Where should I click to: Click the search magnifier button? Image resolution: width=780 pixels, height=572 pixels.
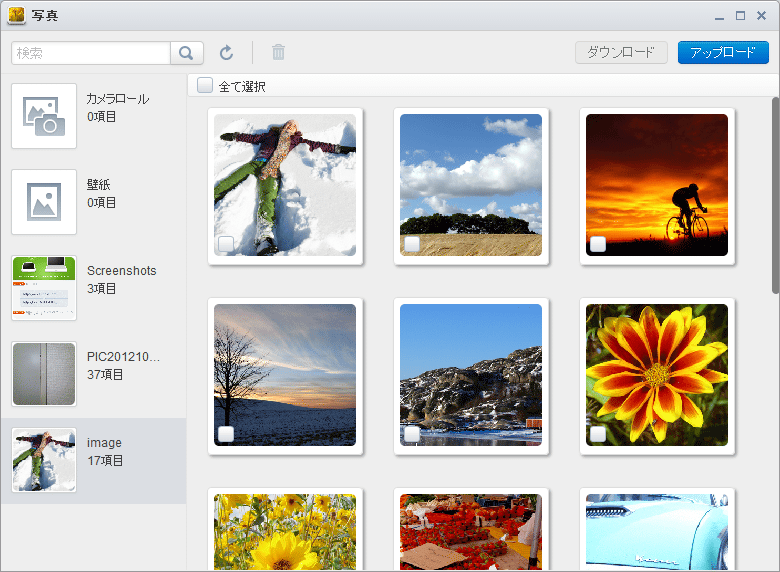(187, 53)
